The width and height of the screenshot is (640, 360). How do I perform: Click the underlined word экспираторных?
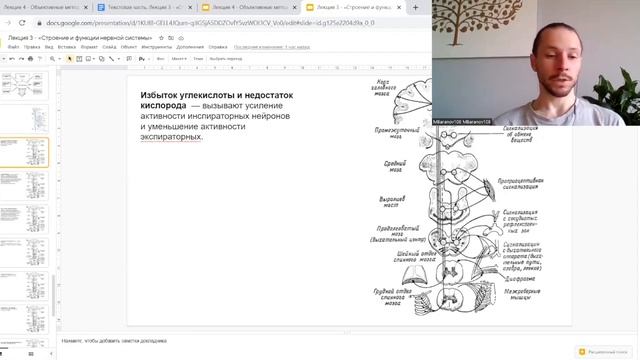pyautogui.click(x=171, y=137)
